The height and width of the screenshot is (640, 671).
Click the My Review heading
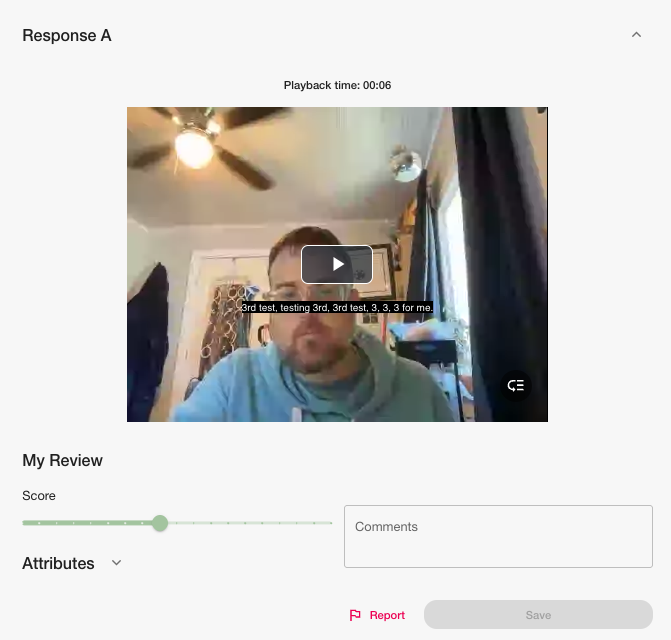pos(62,460)
